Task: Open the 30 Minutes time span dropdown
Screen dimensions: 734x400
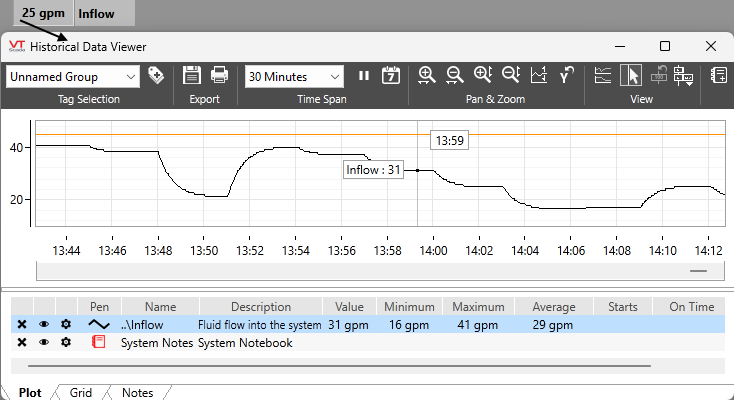Action: pos(335,76)
